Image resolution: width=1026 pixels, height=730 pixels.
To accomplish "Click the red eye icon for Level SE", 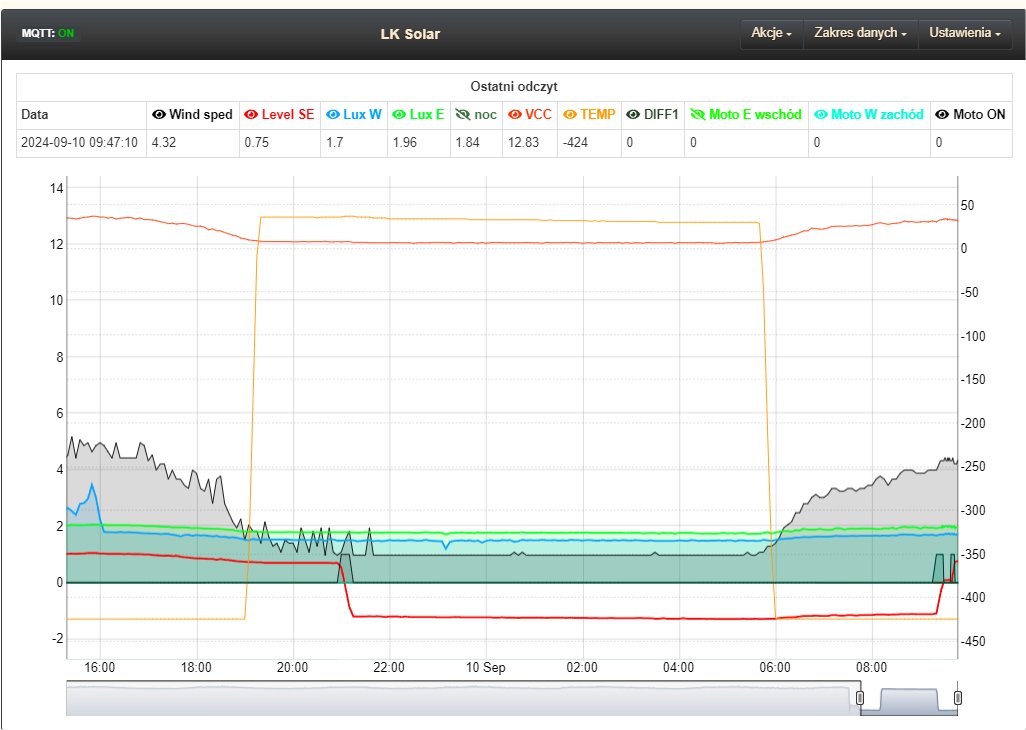I will click(x=251, y=115).
